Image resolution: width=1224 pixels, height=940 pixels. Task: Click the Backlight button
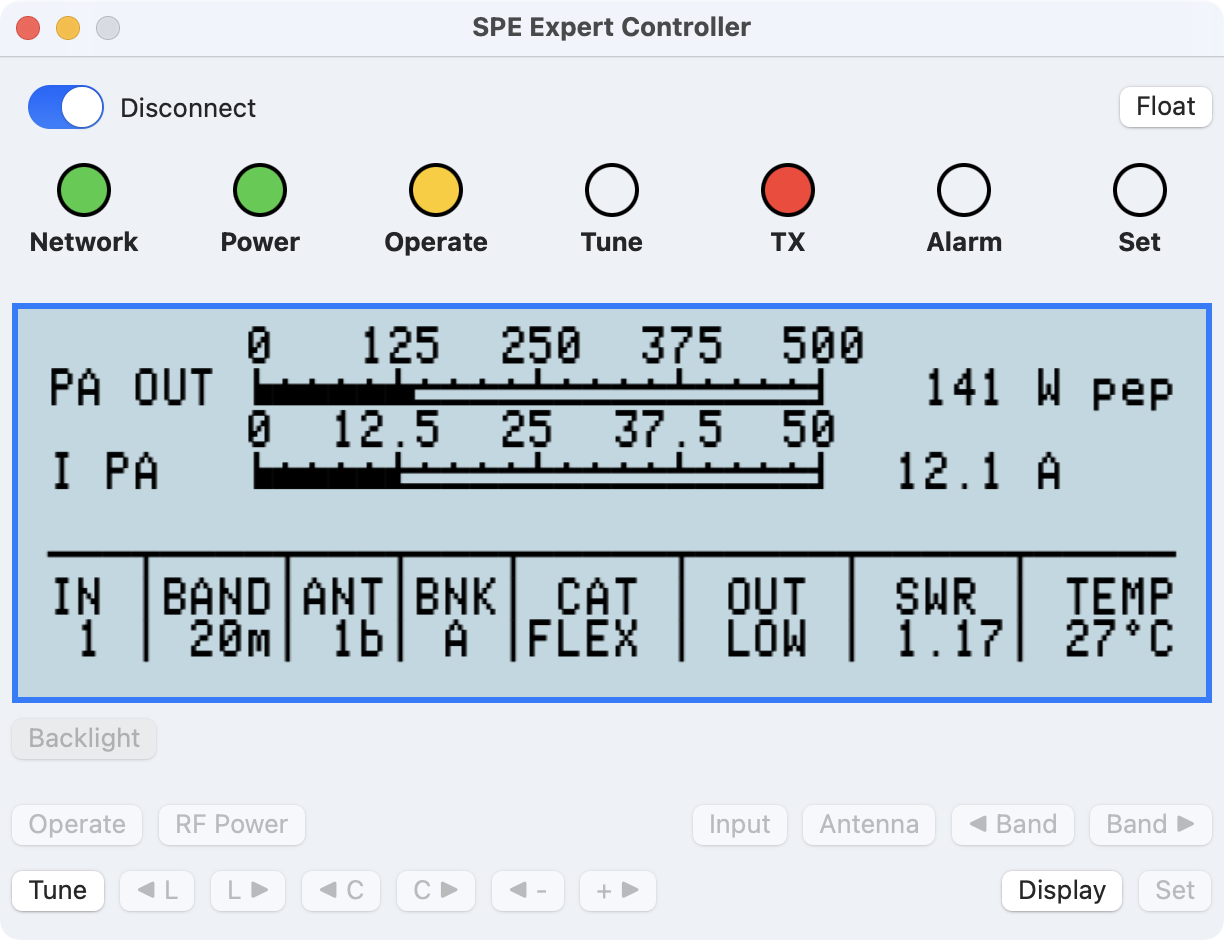pos(84,738)
